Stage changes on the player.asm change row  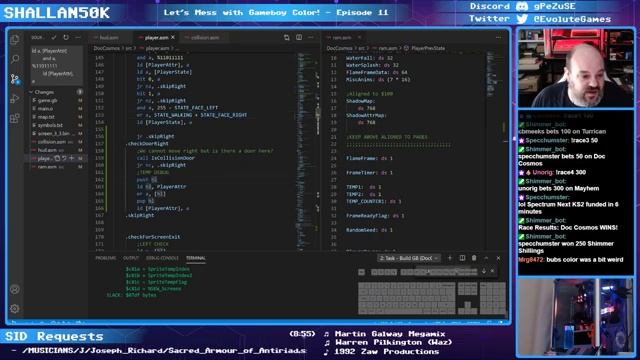(71, 158)
